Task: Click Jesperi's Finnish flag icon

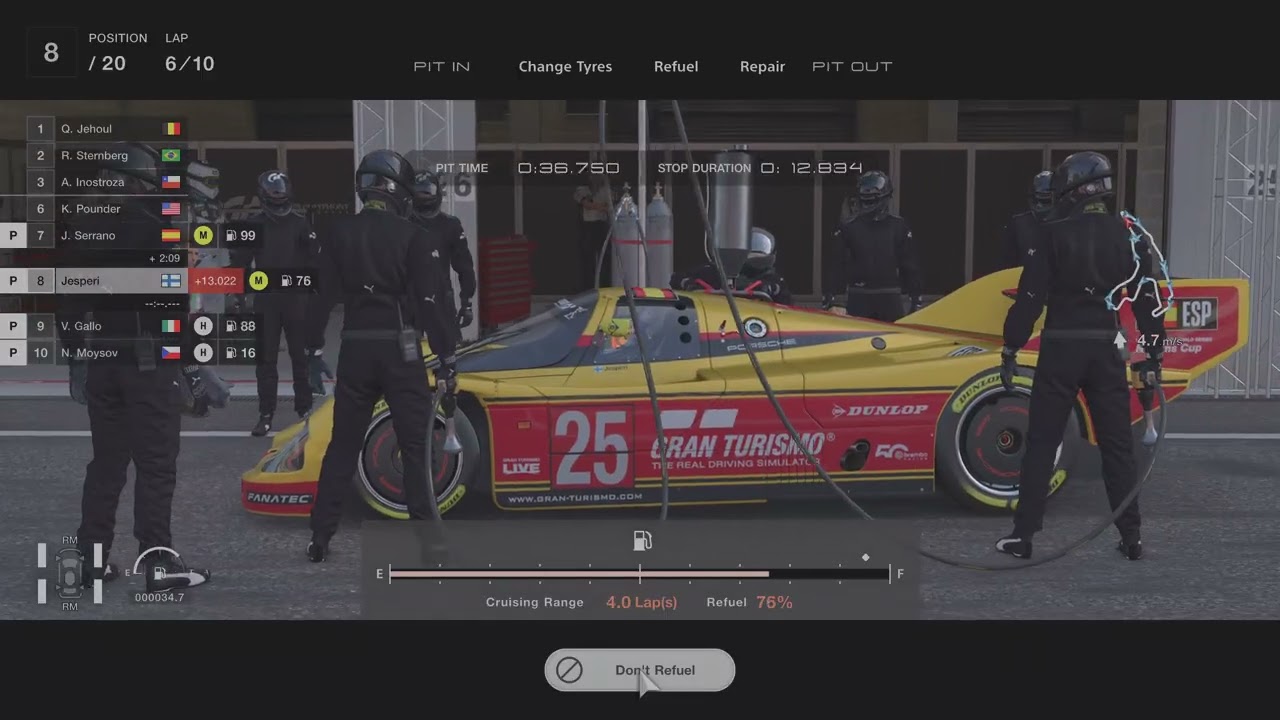Action: pos(172,281)
